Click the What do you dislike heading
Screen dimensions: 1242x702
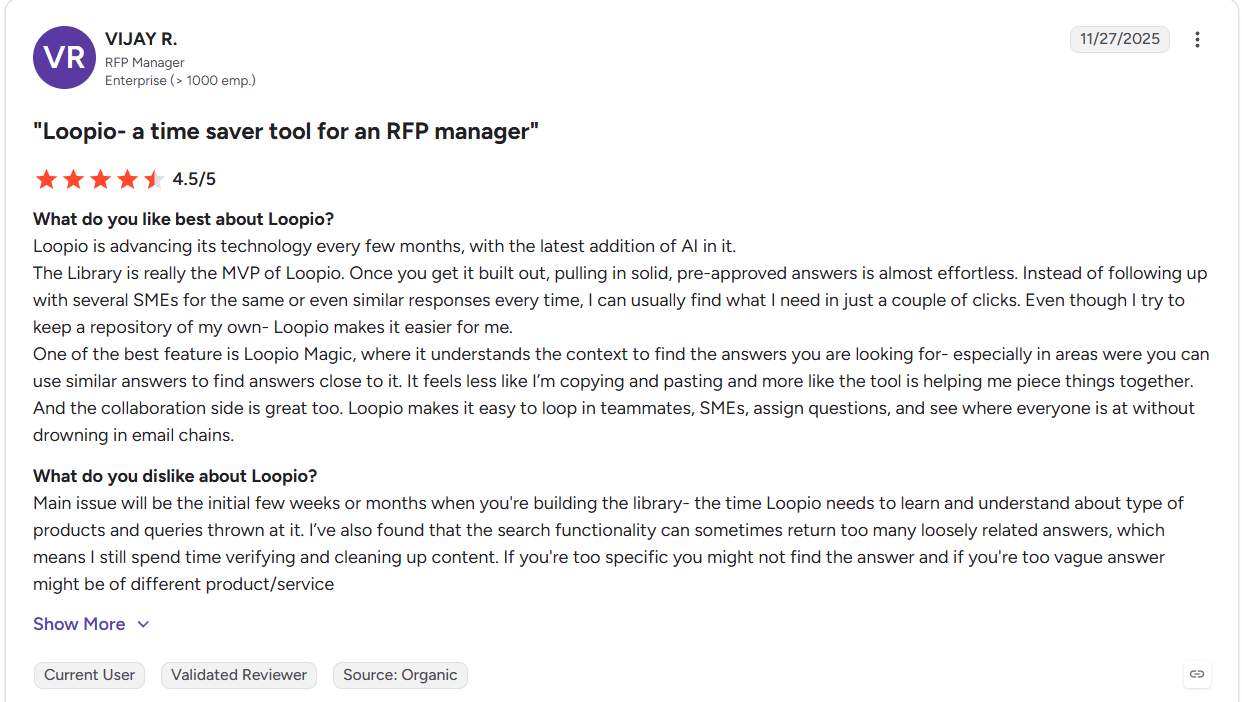point(175,476)
